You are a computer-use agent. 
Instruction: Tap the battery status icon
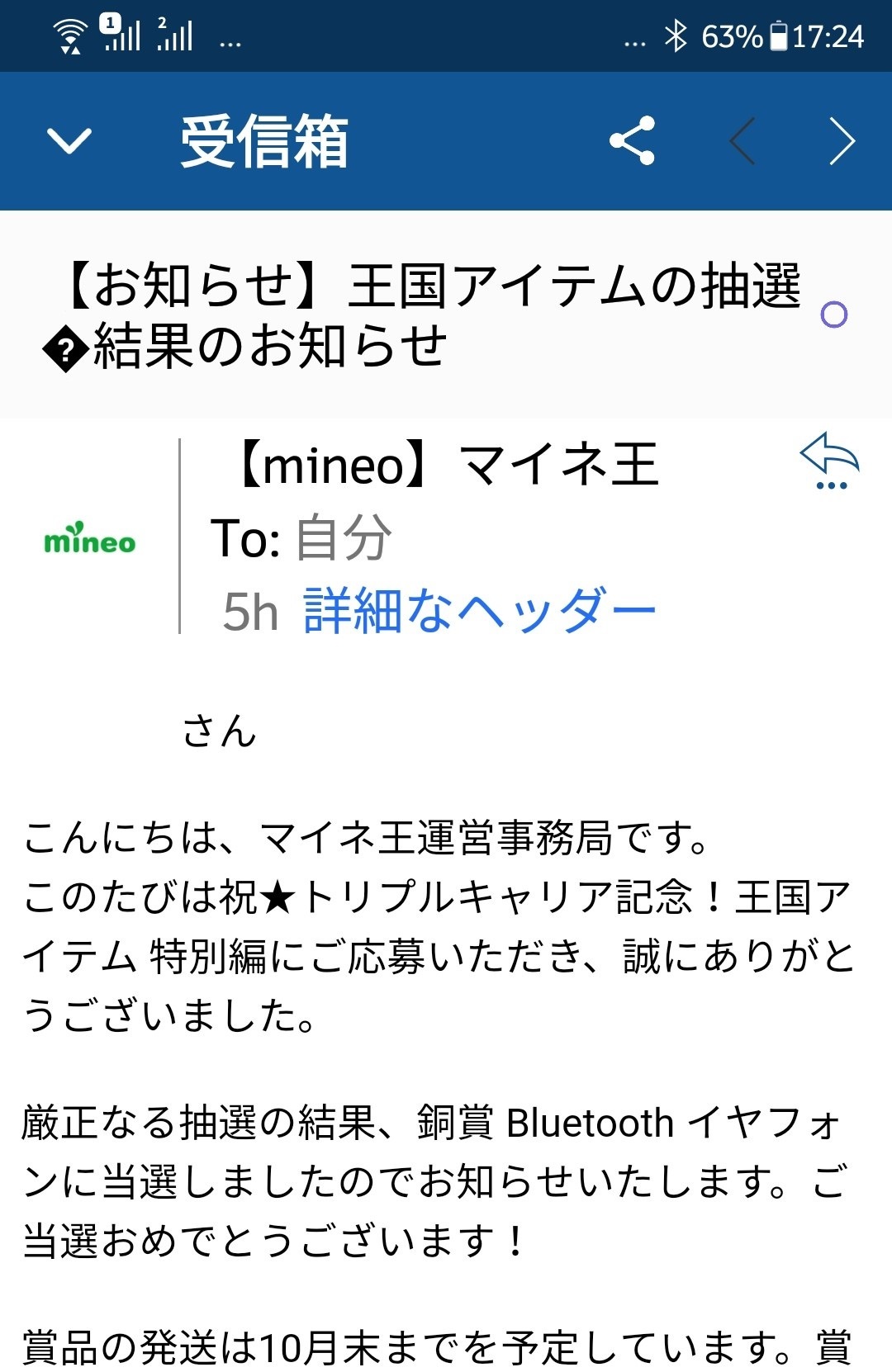[778, 36]
